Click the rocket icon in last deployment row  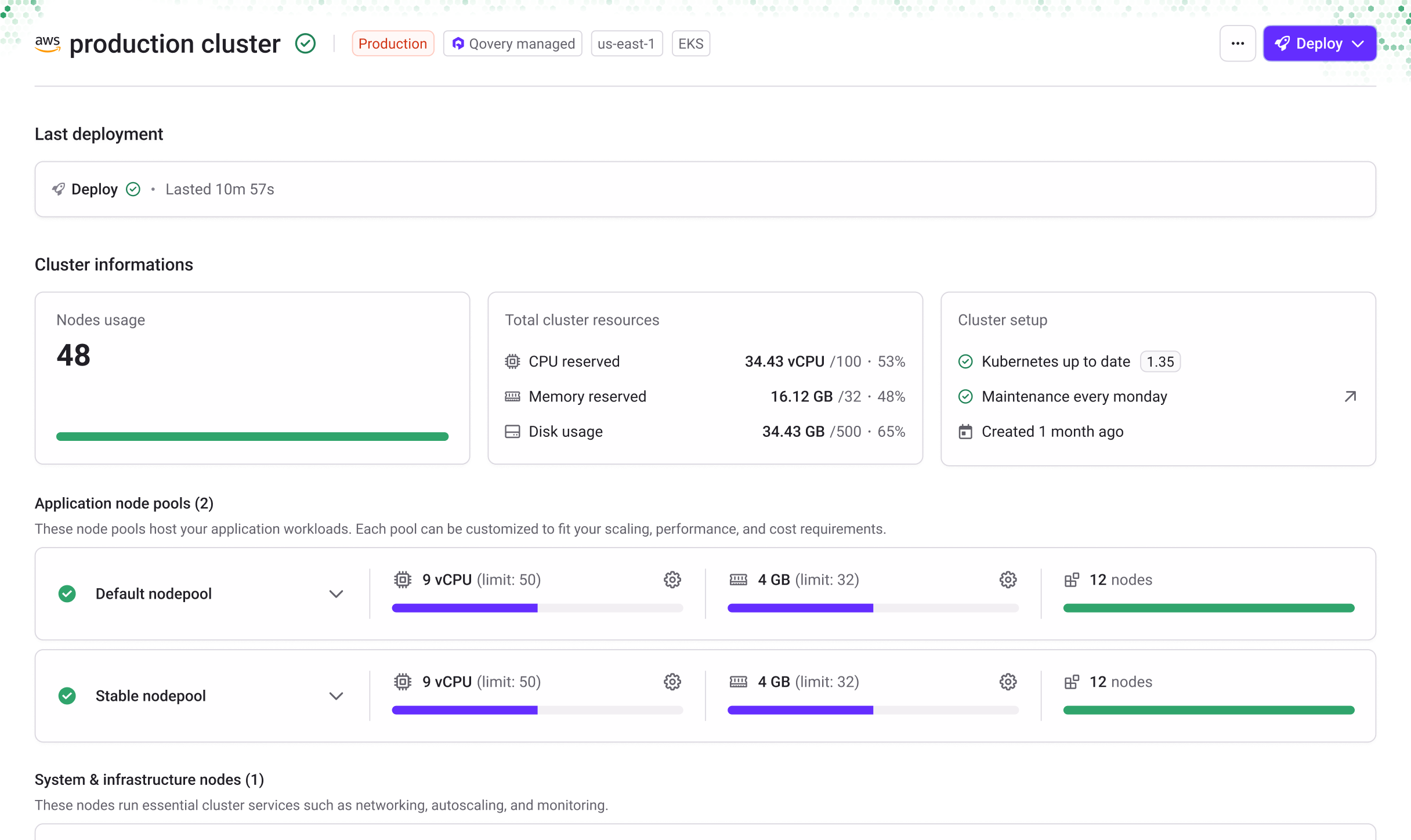click(59, 189)
